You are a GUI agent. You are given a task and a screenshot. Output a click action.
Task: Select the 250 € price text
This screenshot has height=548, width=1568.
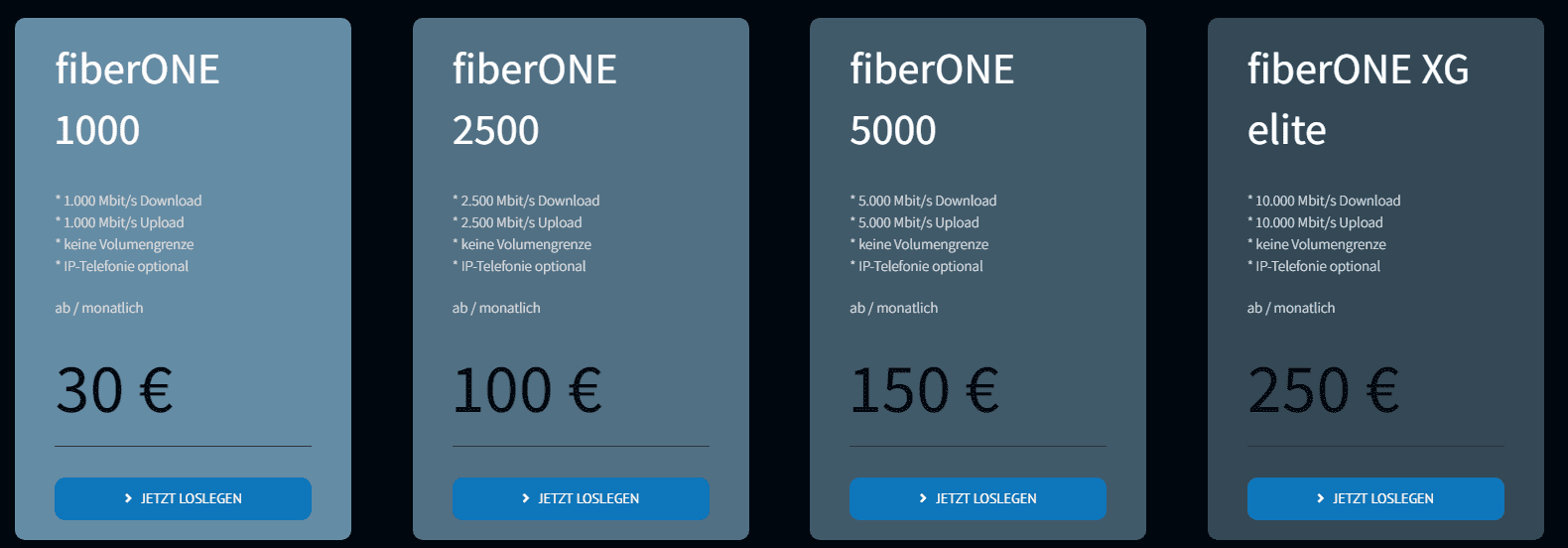coord(1323,390)
